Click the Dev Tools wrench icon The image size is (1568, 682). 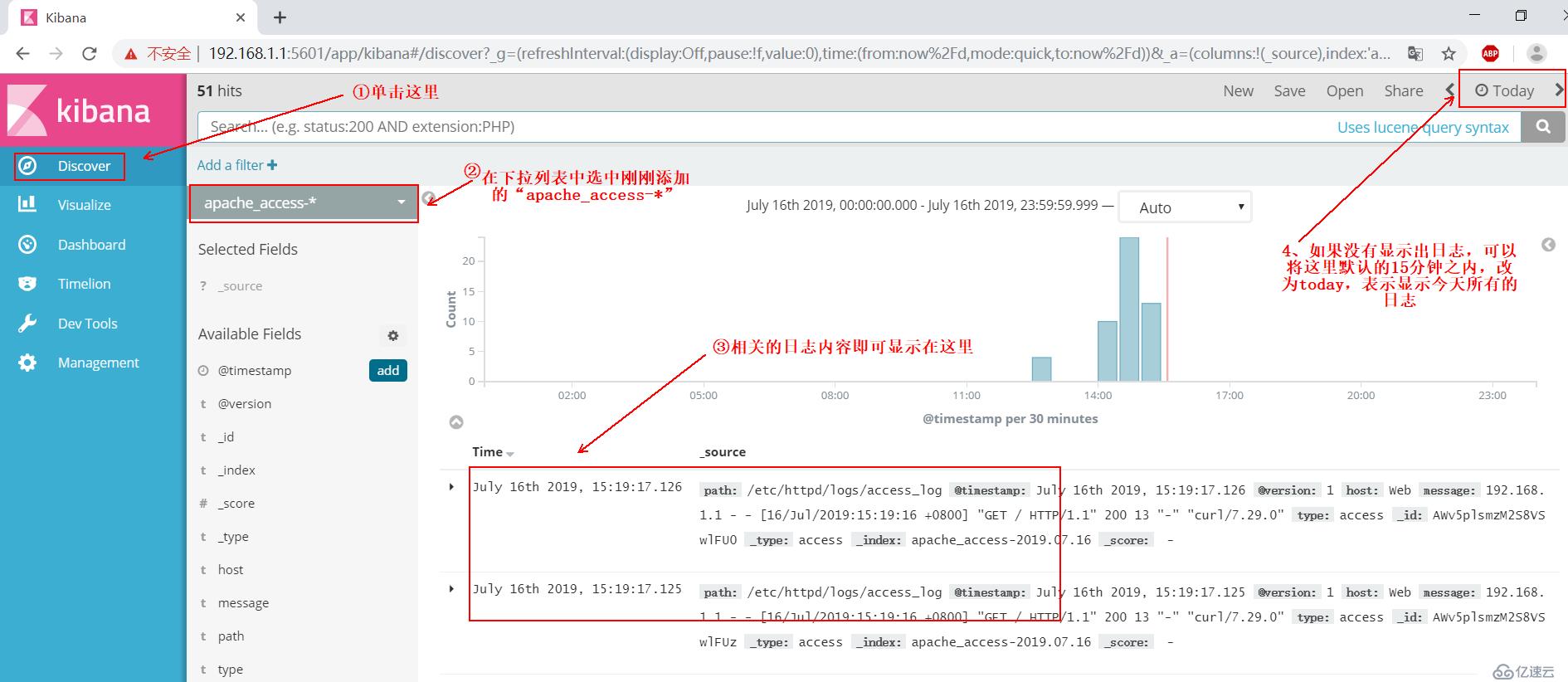(x=27, y=324)
